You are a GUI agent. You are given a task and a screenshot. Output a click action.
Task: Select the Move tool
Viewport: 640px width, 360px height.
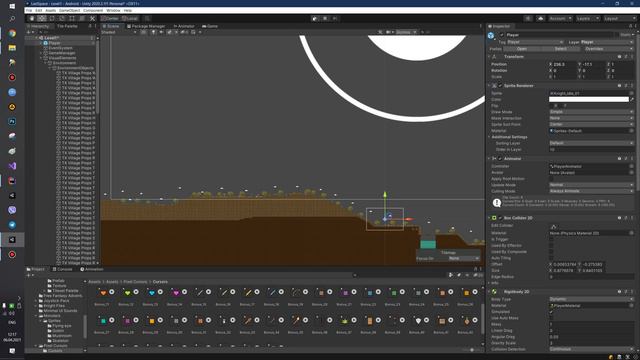tap(42, 18)
